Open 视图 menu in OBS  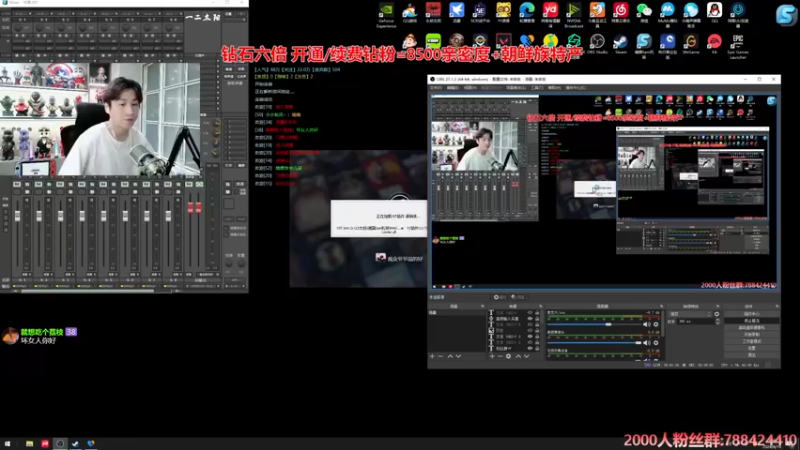click(469, 88)
